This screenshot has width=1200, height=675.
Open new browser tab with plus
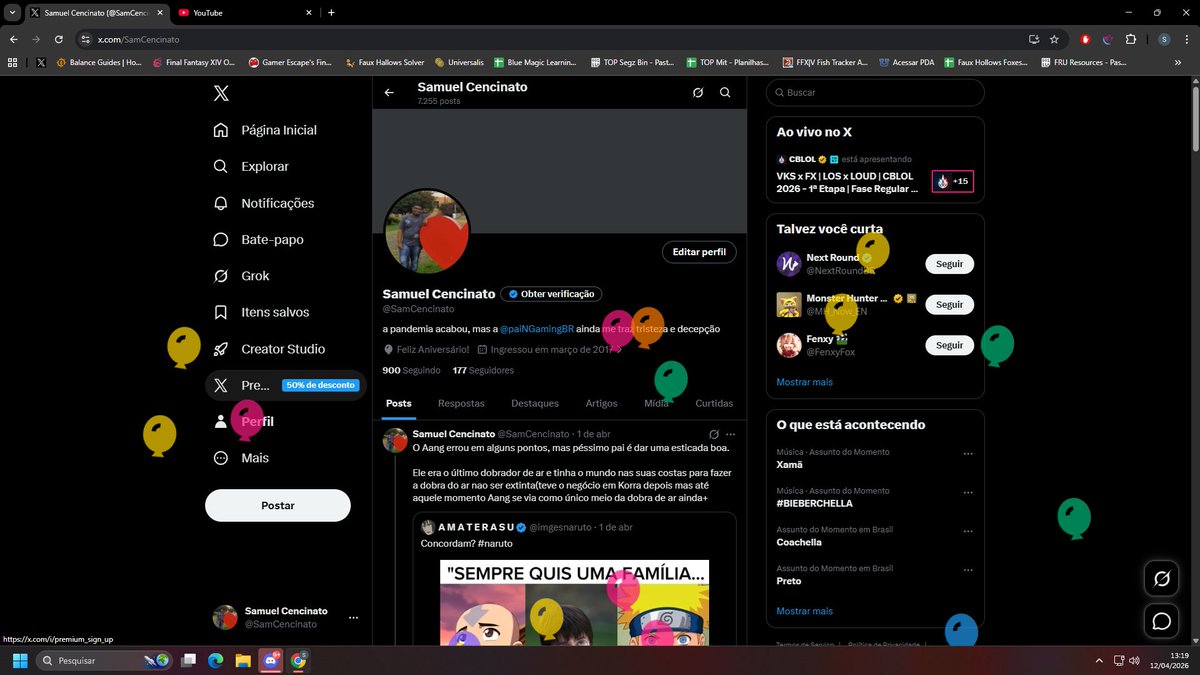point(331,13)
